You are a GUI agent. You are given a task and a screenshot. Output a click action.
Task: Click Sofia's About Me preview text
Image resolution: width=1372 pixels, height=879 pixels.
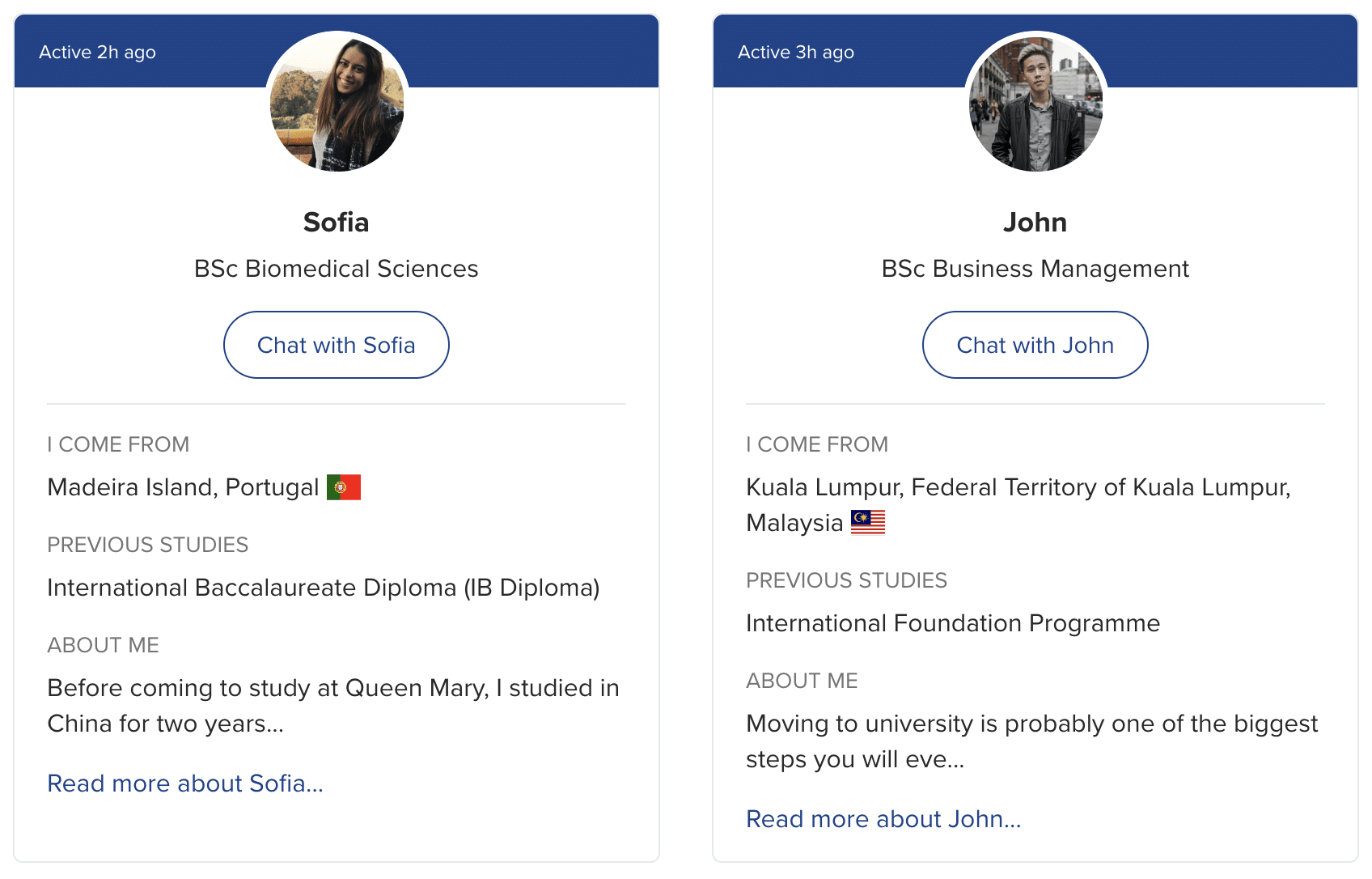click(333, 706)
